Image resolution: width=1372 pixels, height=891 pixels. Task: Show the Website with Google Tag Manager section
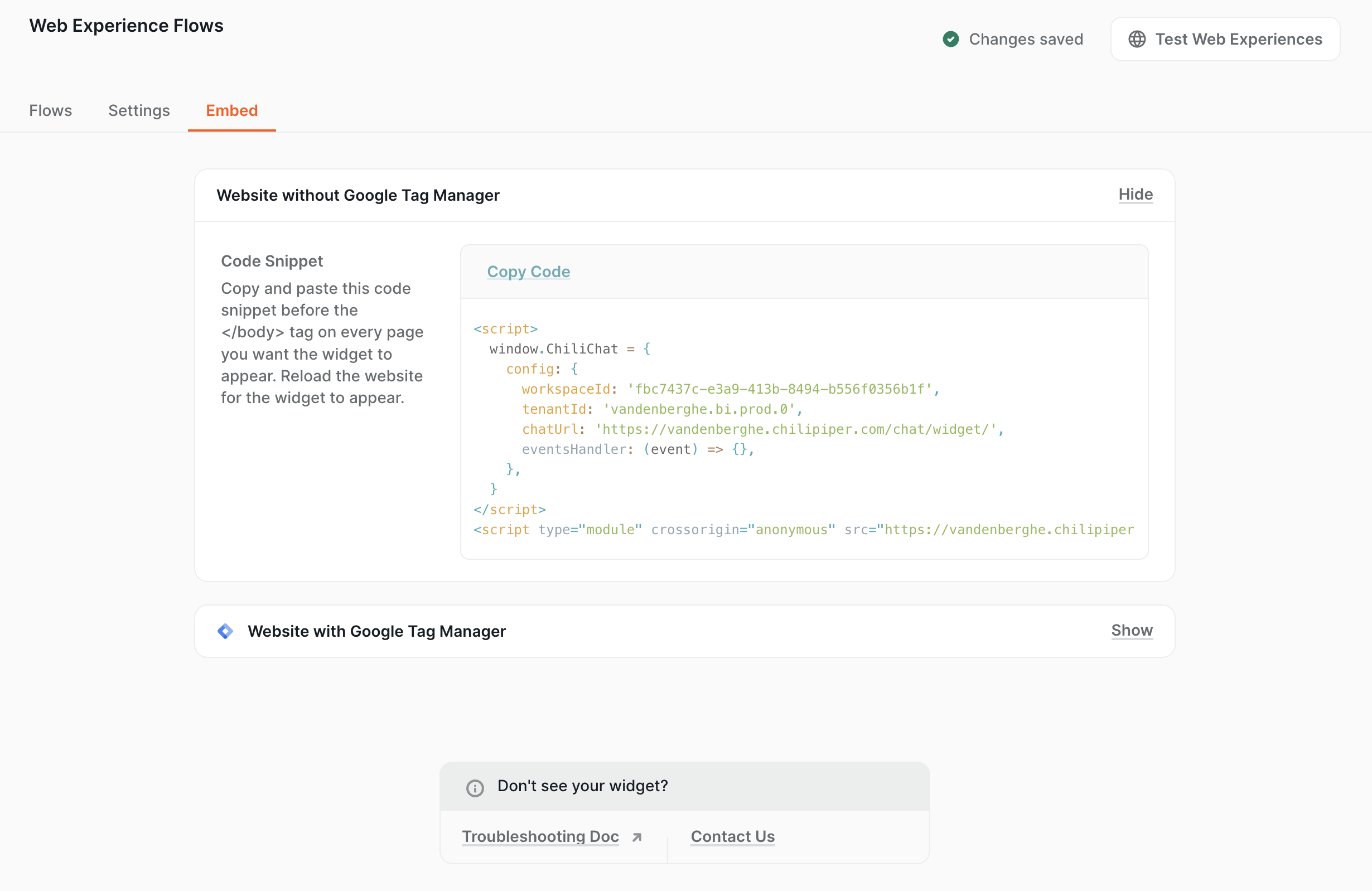click(1132, 631)
